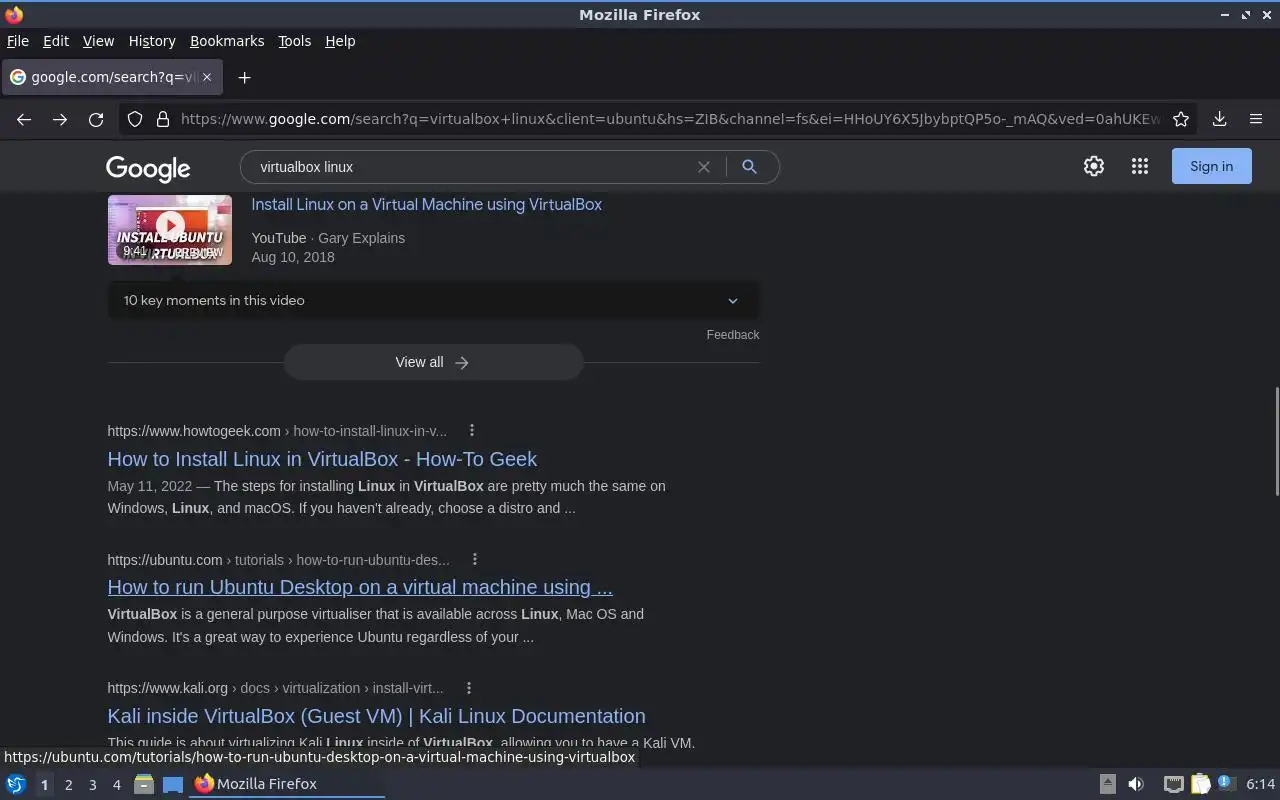Switch to virtual desktop 3
The height and width of the screenshot is (800, 1280).
click(x=92, y=785)
